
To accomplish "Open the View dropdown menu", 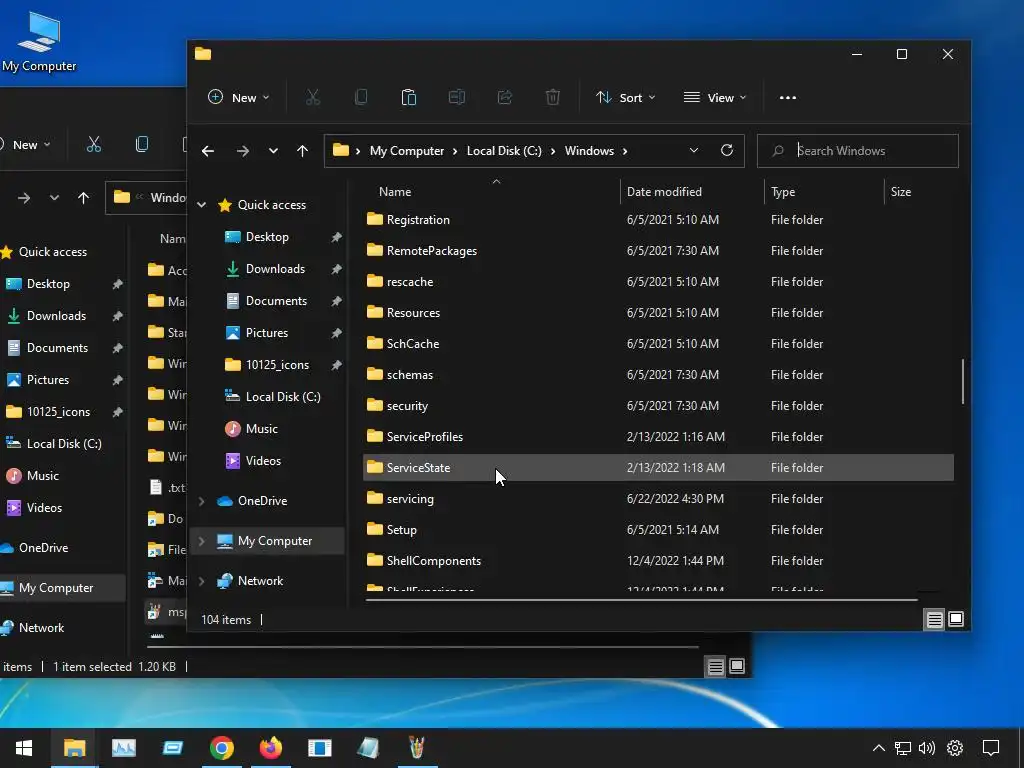I will [714, 97].
